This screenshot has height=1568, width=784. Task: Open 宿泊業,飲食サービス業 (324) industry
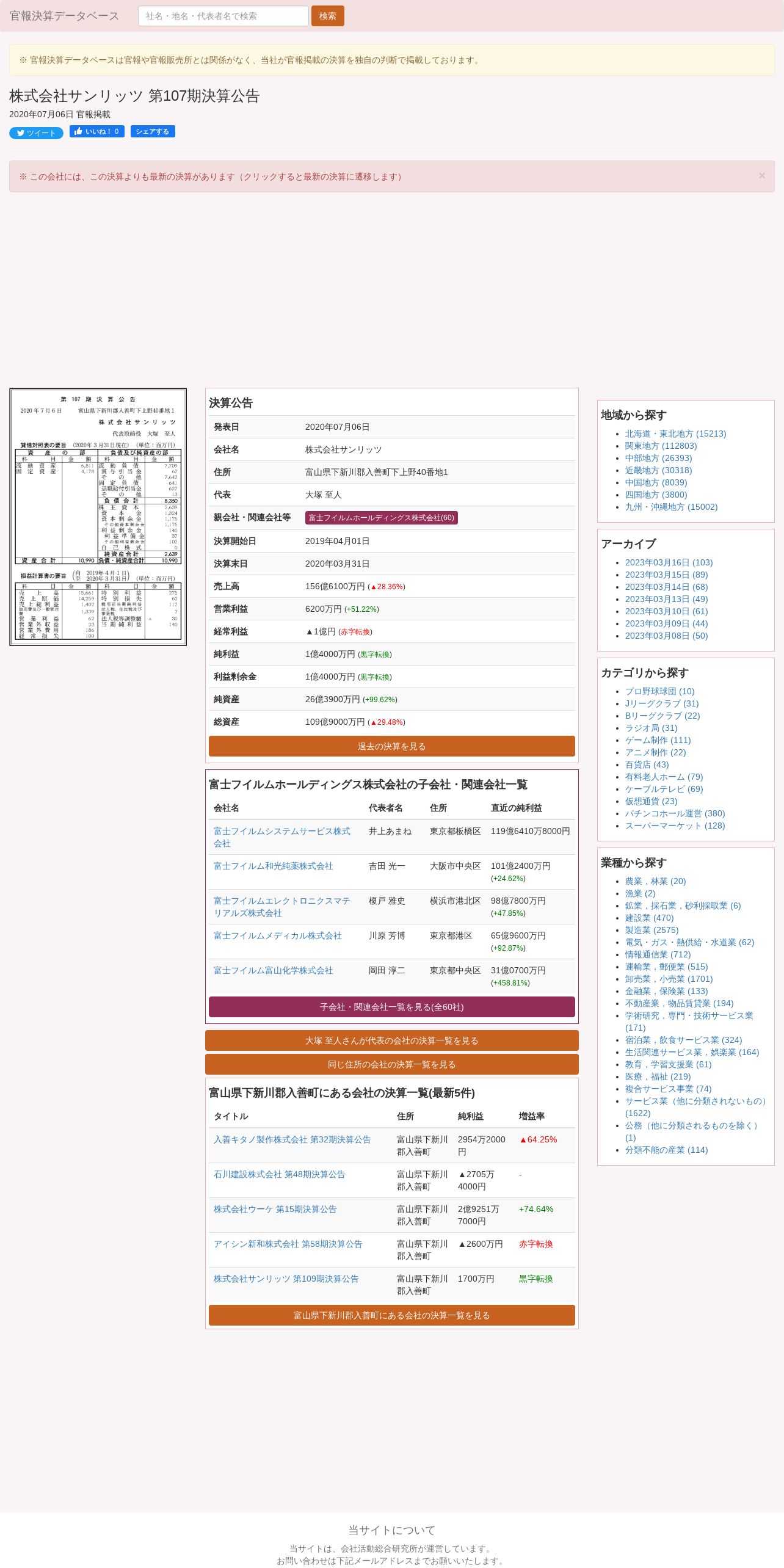[683, 1040]
